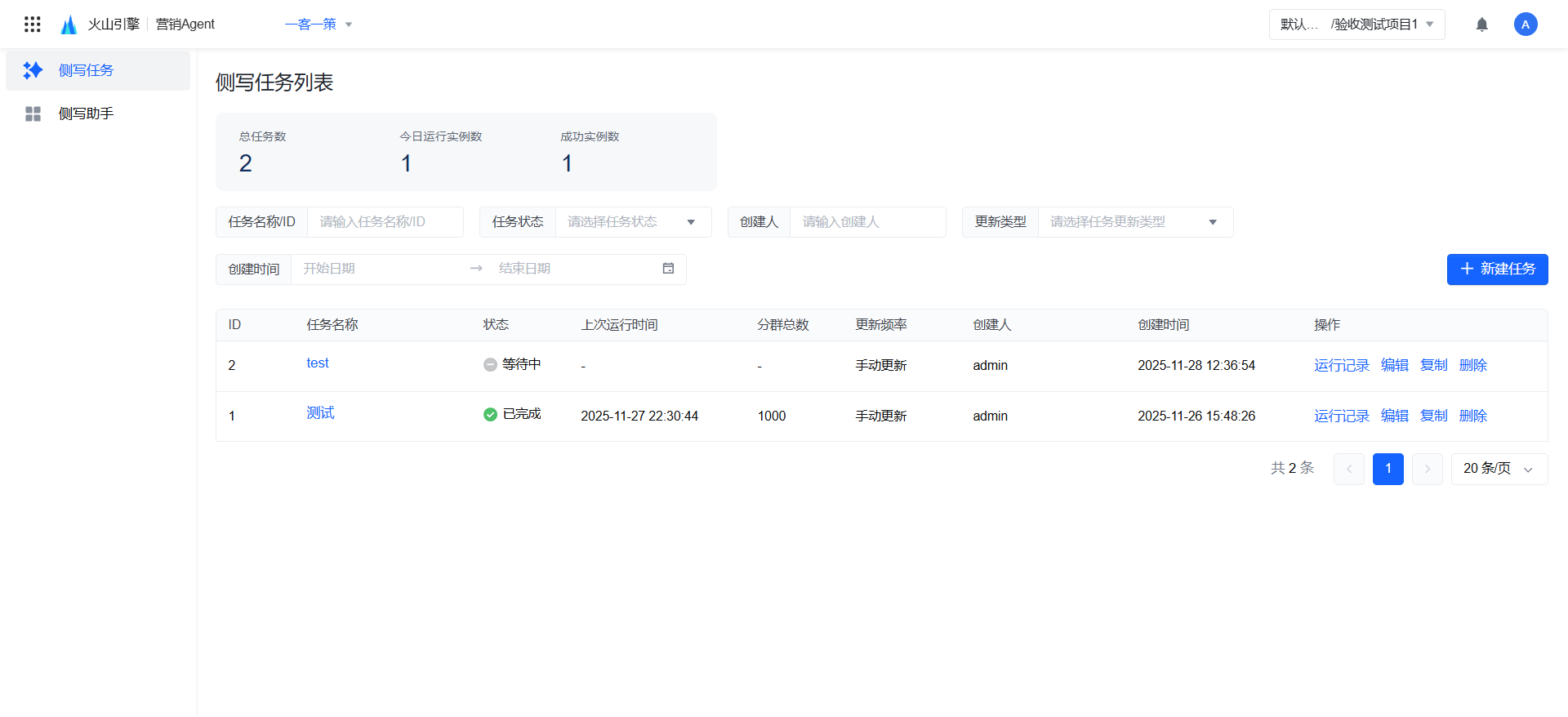
Task: Open the user avatar menu
Action: pos(1525,24)
